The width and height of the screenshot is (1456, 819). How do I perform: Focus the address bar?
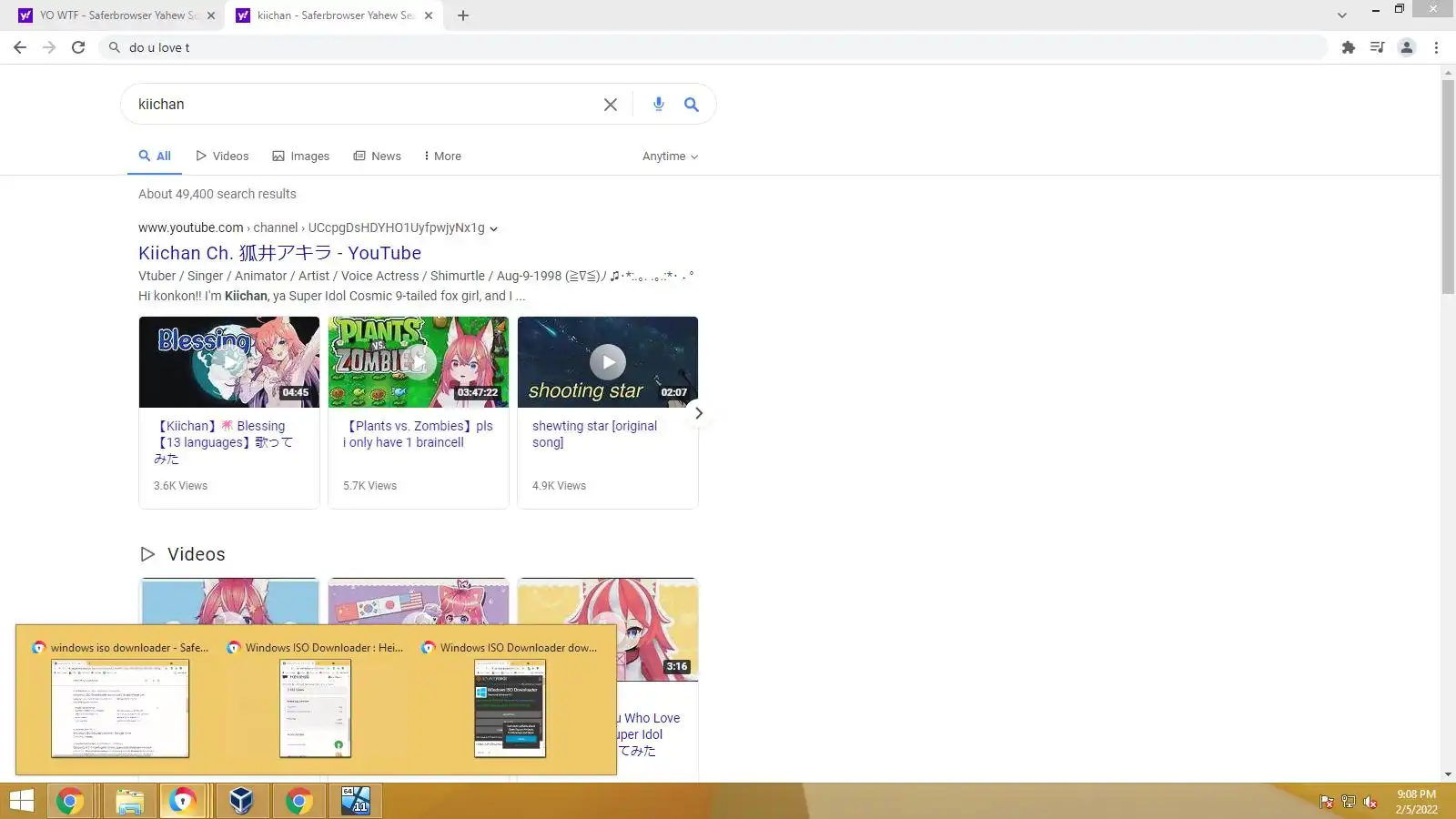(x=714, y=47)
